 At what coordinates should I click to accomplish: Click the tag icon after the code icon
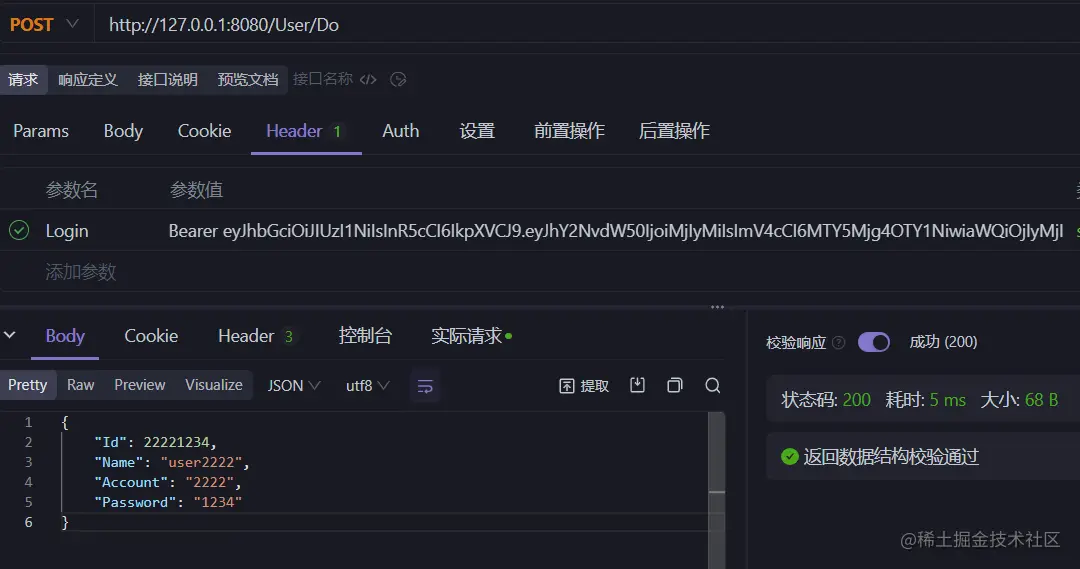(x=398, y=79)
